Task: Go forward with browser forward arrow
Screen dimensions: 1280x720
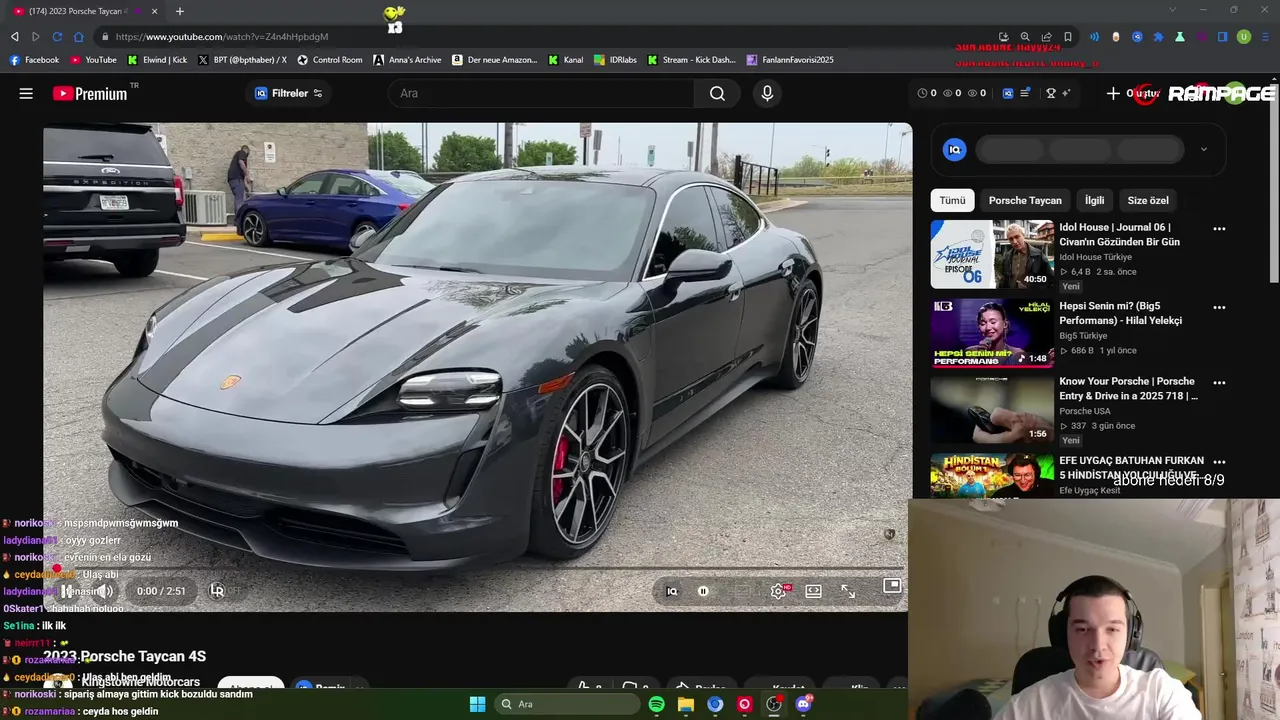Action: (x=35, y=36)
